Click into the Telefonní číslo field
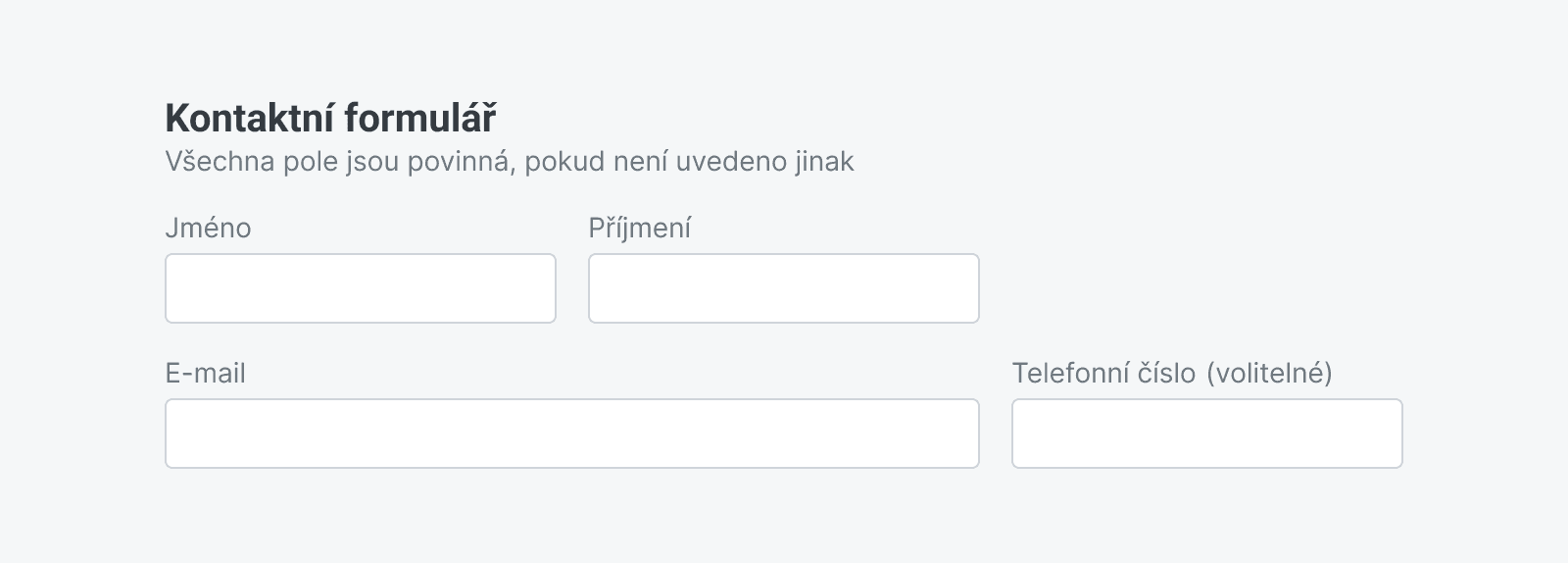This screenshot has width=1568, height=563. 1206,434
